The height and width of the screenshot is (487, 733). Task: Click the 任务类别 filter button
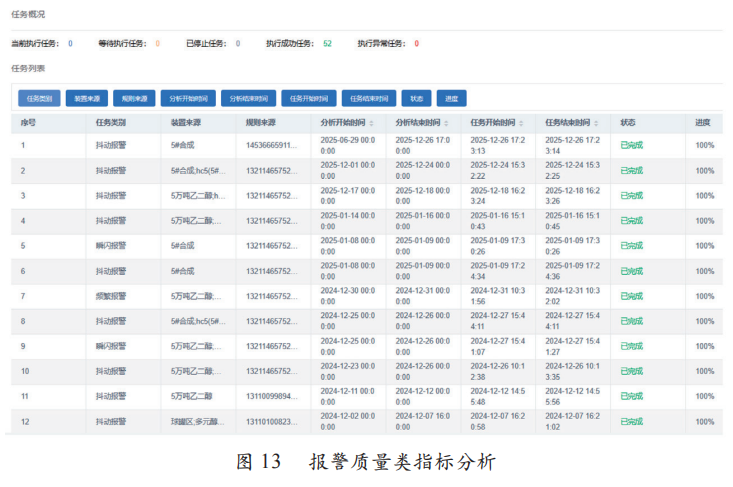point(40,99)
